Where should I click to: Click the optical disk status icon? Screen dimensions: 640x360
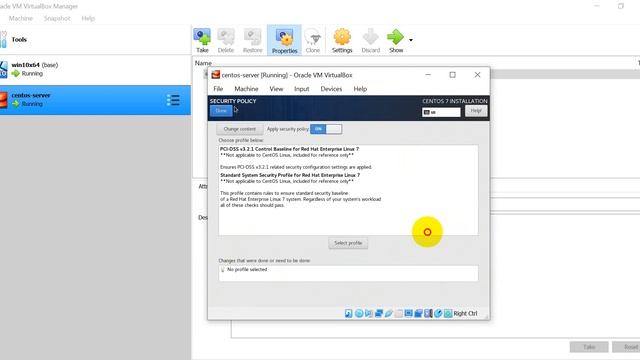359,313
